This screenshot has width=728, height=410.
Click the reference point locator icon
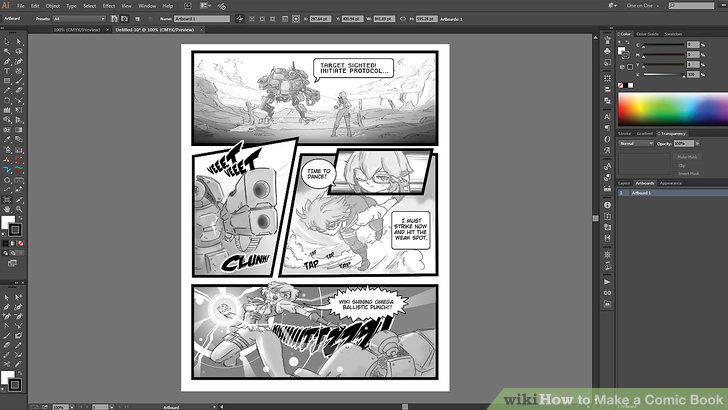[295, 19]
